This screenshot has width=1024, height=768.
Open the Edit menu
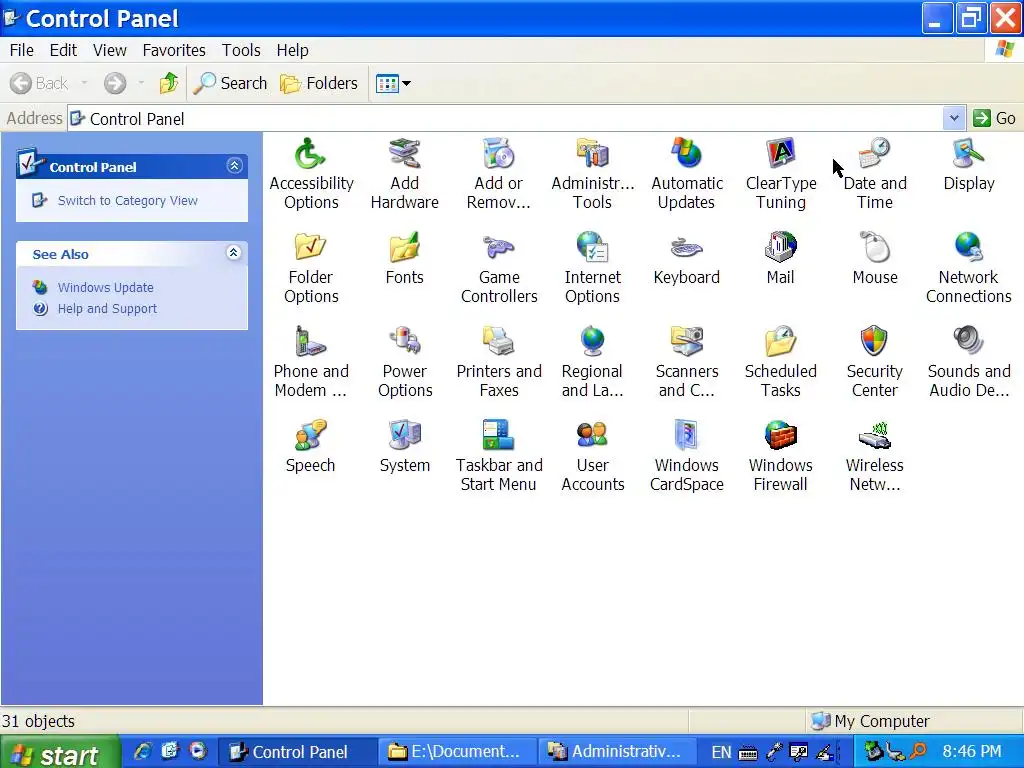coord(63,50)
